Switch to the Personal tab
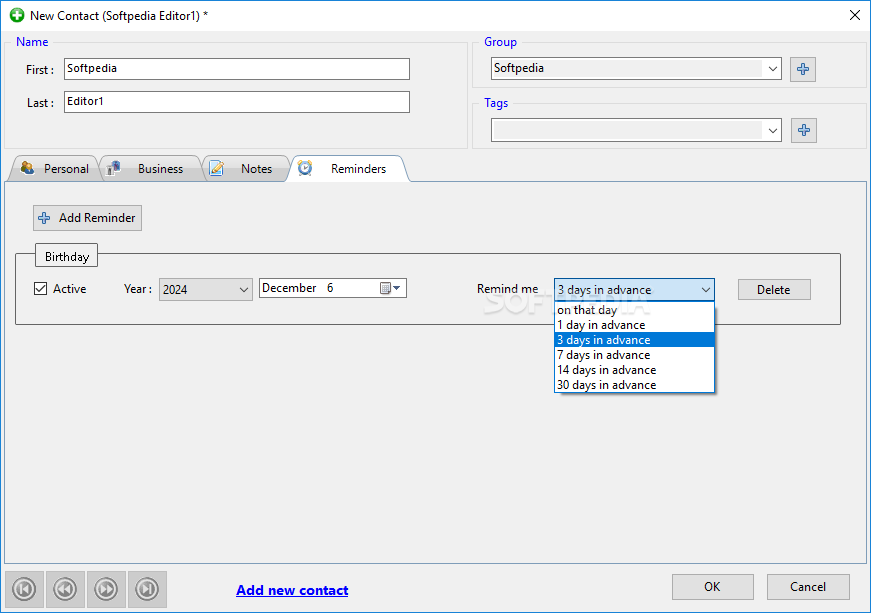Image resolution: width=871 pixels, height=613 pixels. point(54,169)
